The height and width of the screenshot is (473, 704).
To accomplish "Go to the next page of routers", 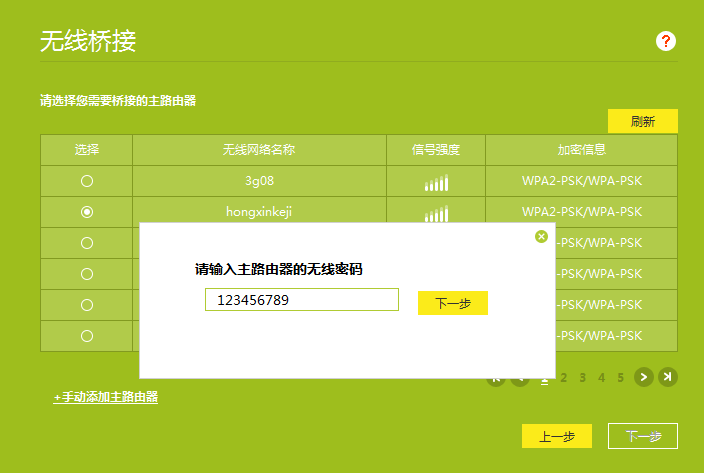I will (643, 377).
